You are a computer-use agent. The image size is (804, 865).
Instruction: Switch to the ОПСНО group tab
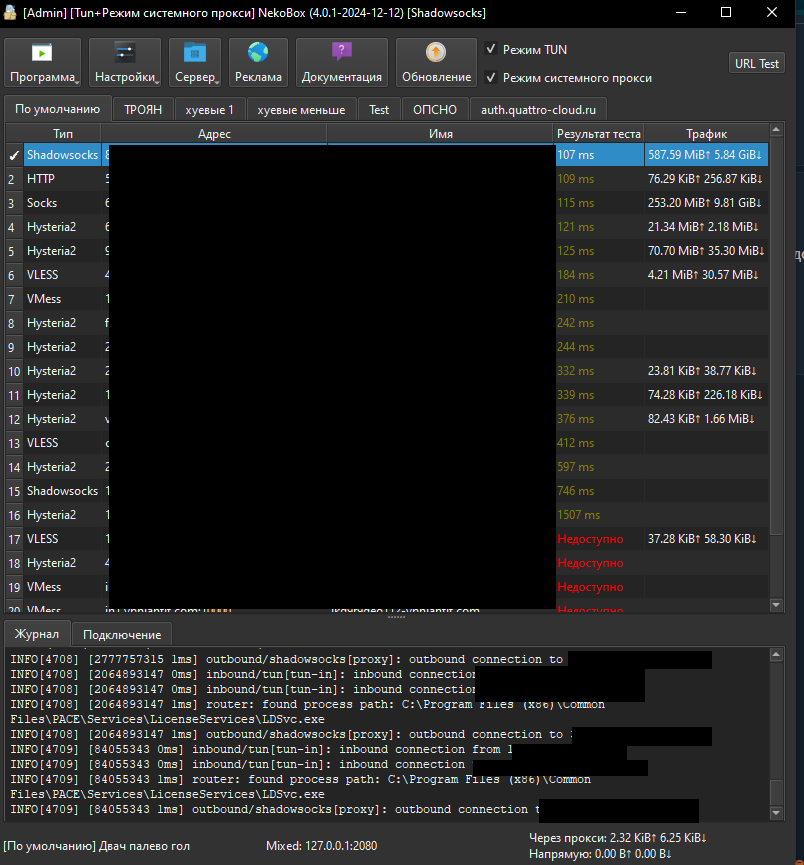pos(435,110)
